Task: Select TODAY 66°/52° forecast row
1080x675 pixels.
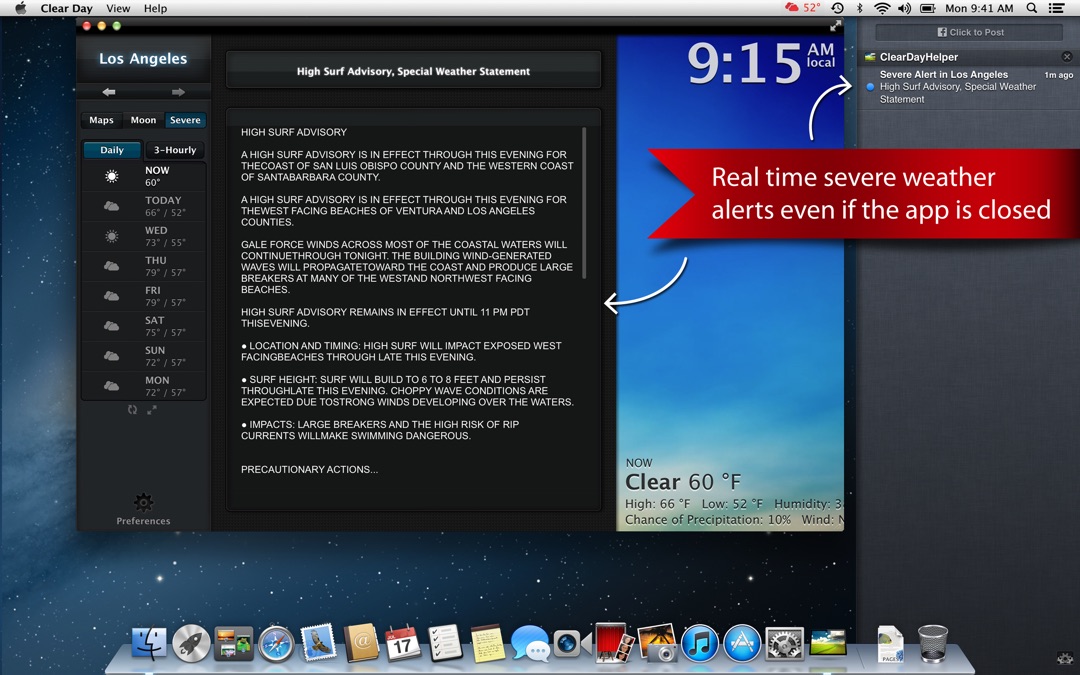Action: (143, 206)
